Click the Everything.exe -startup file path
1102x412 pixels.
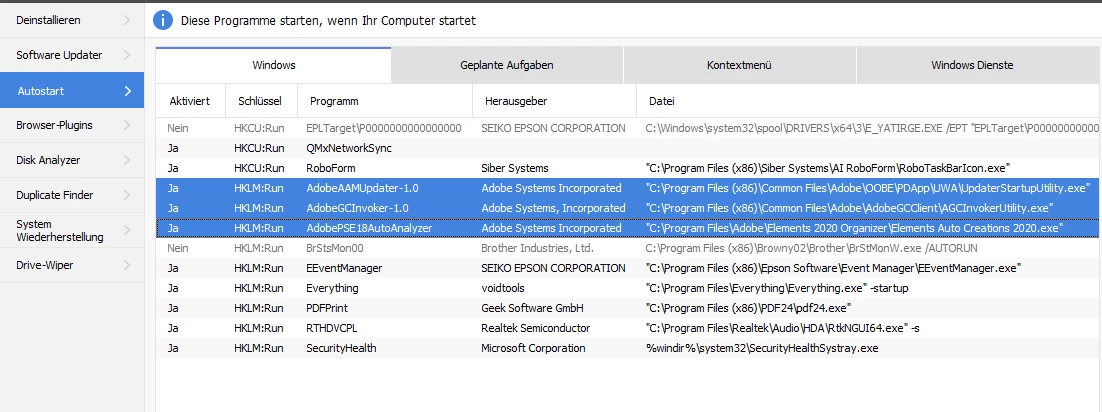[x=777, y=288]
